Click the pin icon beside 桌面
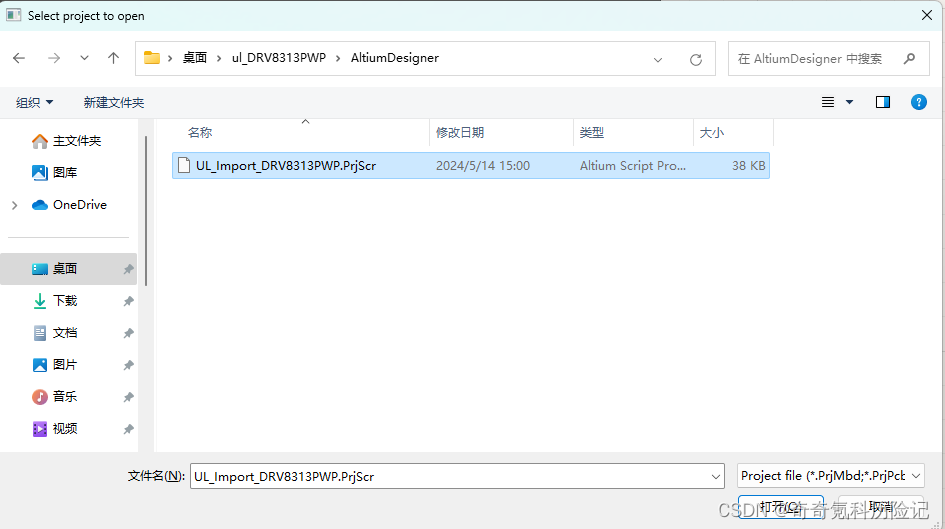Viewport: 945px width, 529px height. coord(128,269)
